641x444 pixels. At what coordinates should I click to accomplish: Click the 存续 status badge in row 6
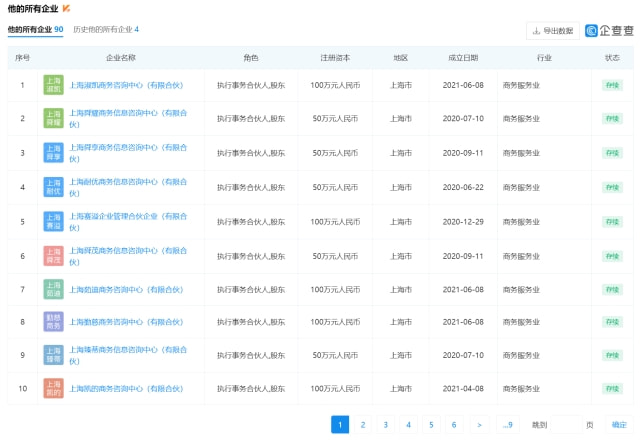(x=612, y=256)
